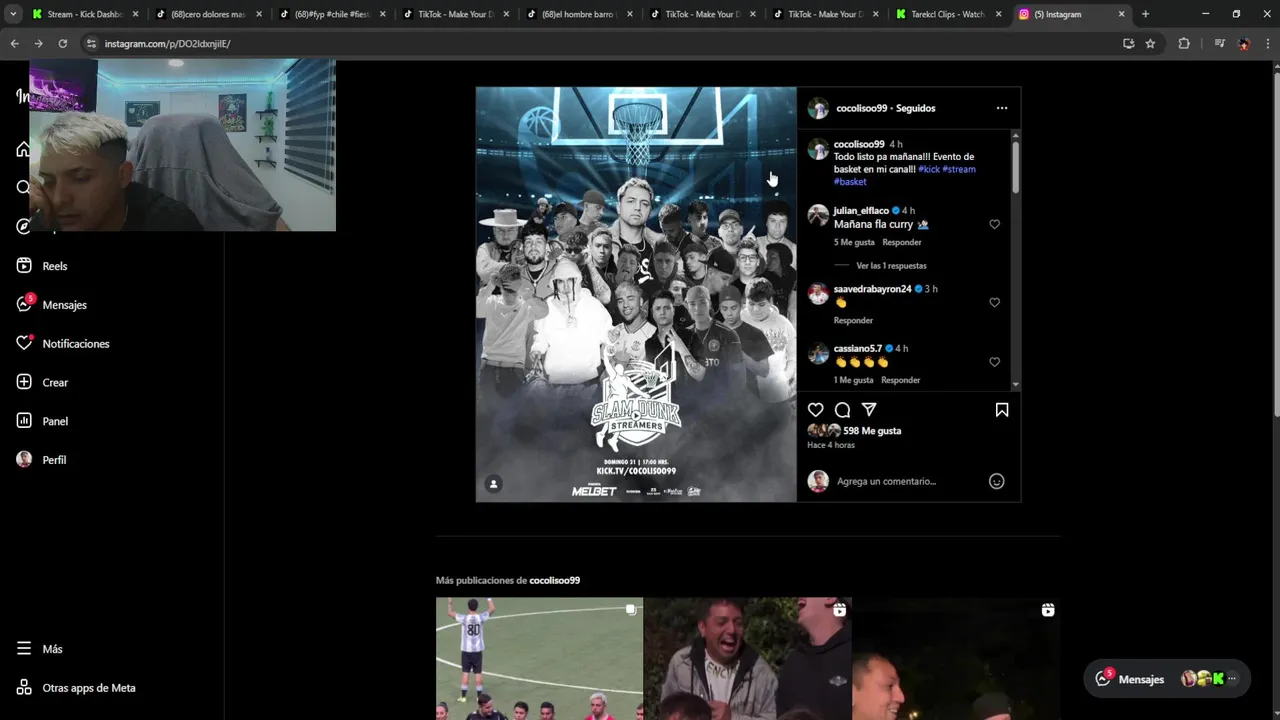The image size is (1280, 720).
Task: Open the #basket hashtag link
Action: 850,182
